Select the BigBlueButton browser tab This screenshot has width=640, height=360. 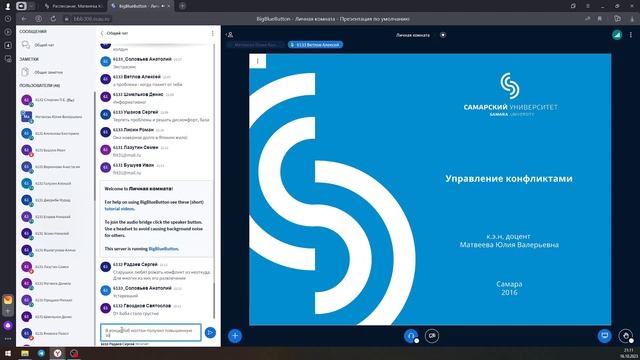click(139, 6)
